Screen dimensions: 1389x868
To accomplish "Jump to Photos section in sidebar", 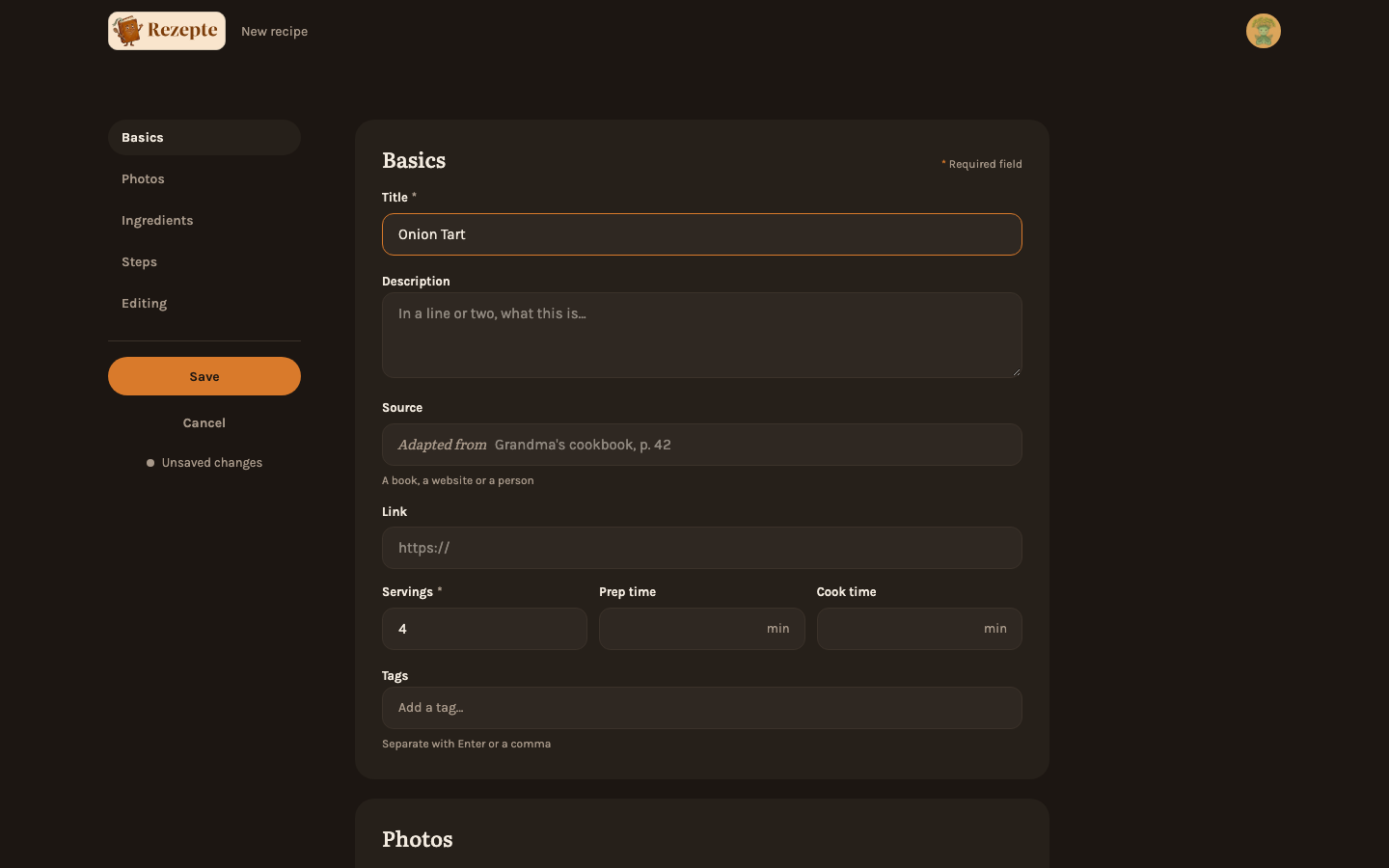I will click(204, 179).
